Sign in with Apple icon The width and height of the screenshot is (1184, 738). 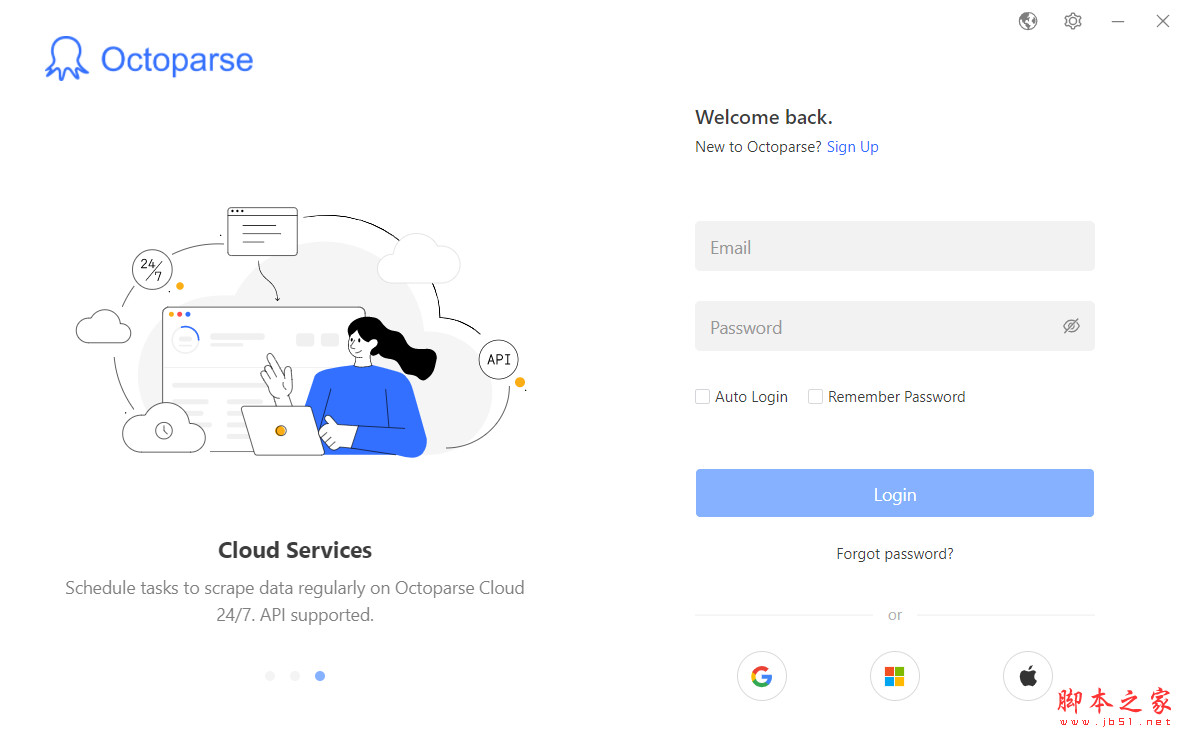(1028, 677)
